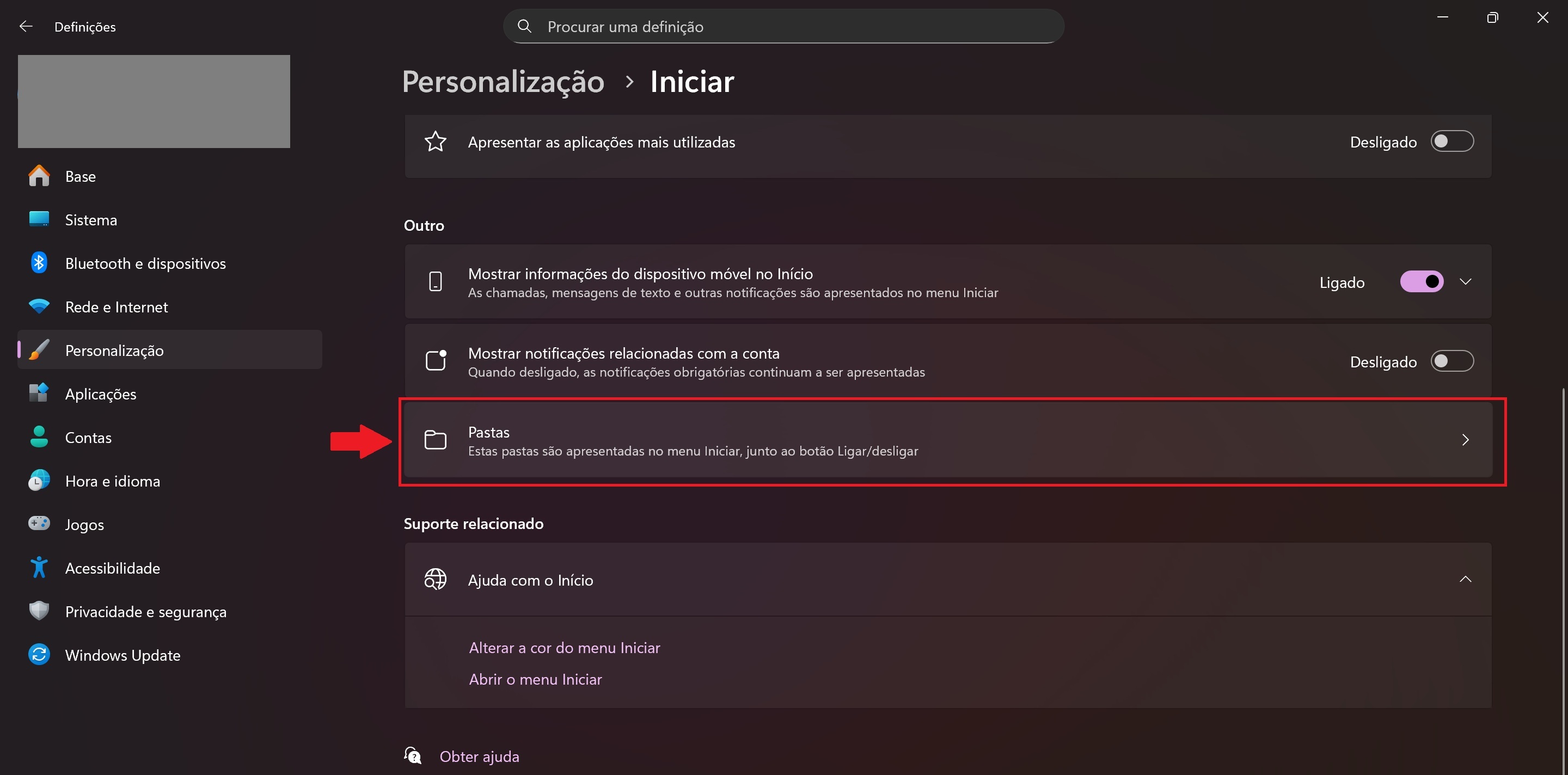Go to Aplicações settings category

pyautogui.click(x=100, y=393)
